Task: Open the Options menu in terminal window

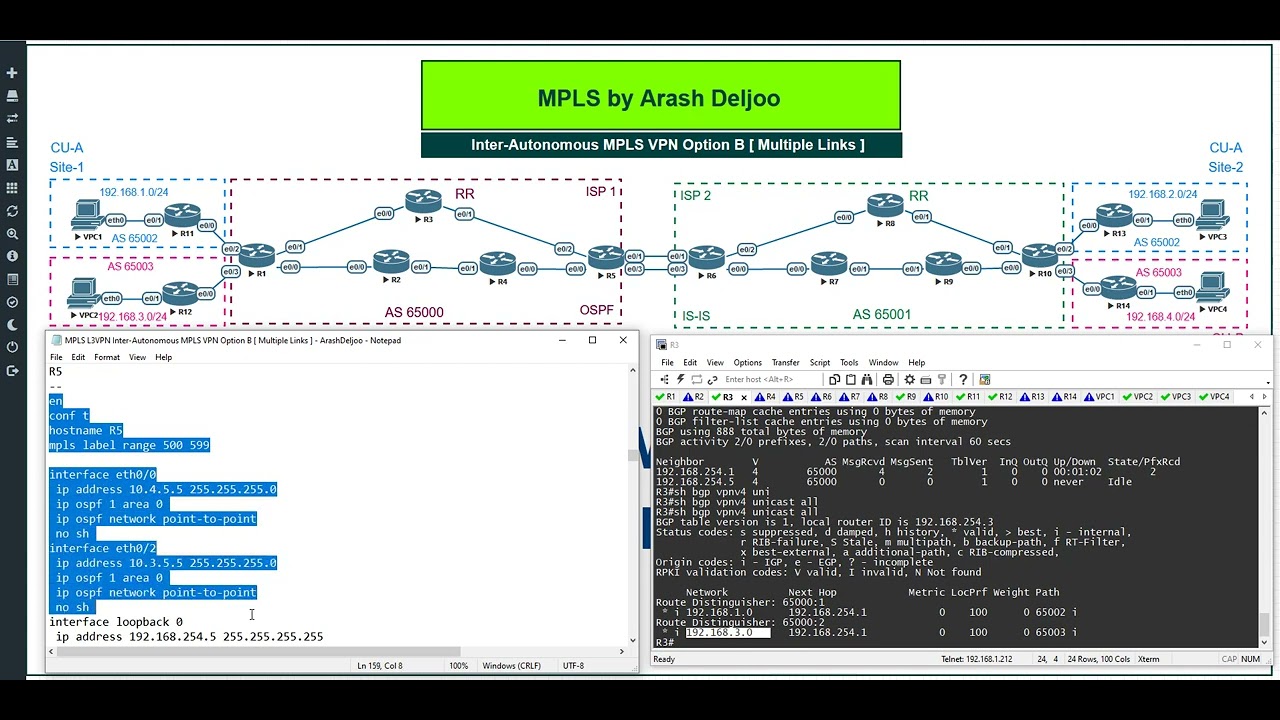Action: tap(748, 362)
